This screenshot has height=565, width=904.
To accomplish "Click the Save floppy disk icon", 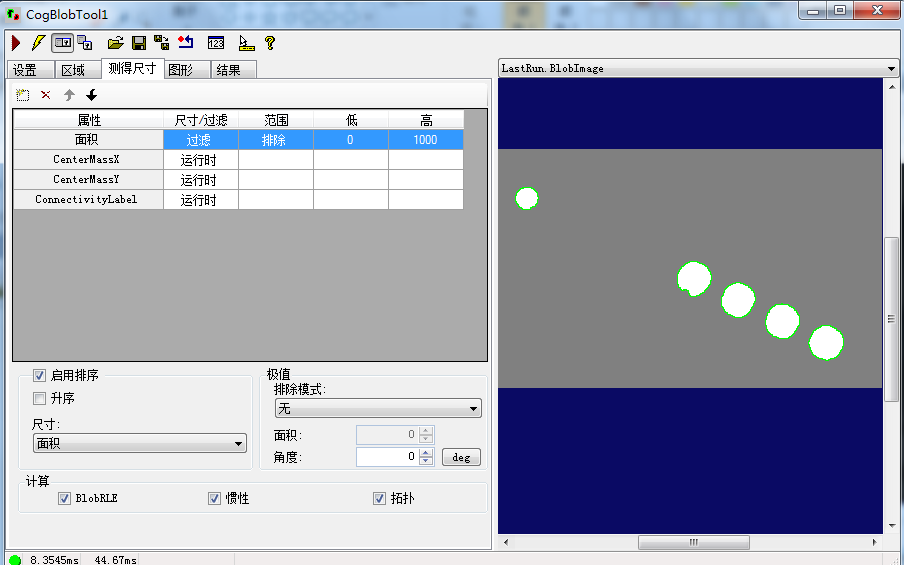I will (139, 43).
